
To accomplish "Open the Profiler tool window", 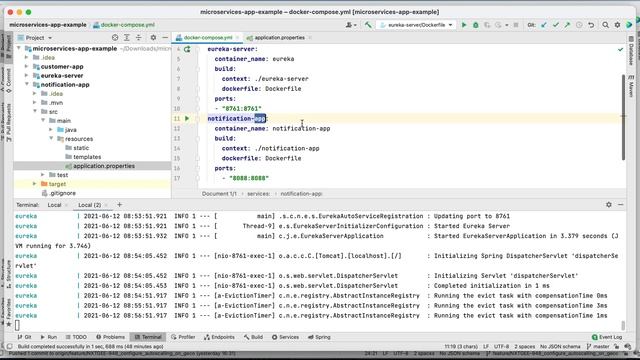I will (x=183, y=337).
